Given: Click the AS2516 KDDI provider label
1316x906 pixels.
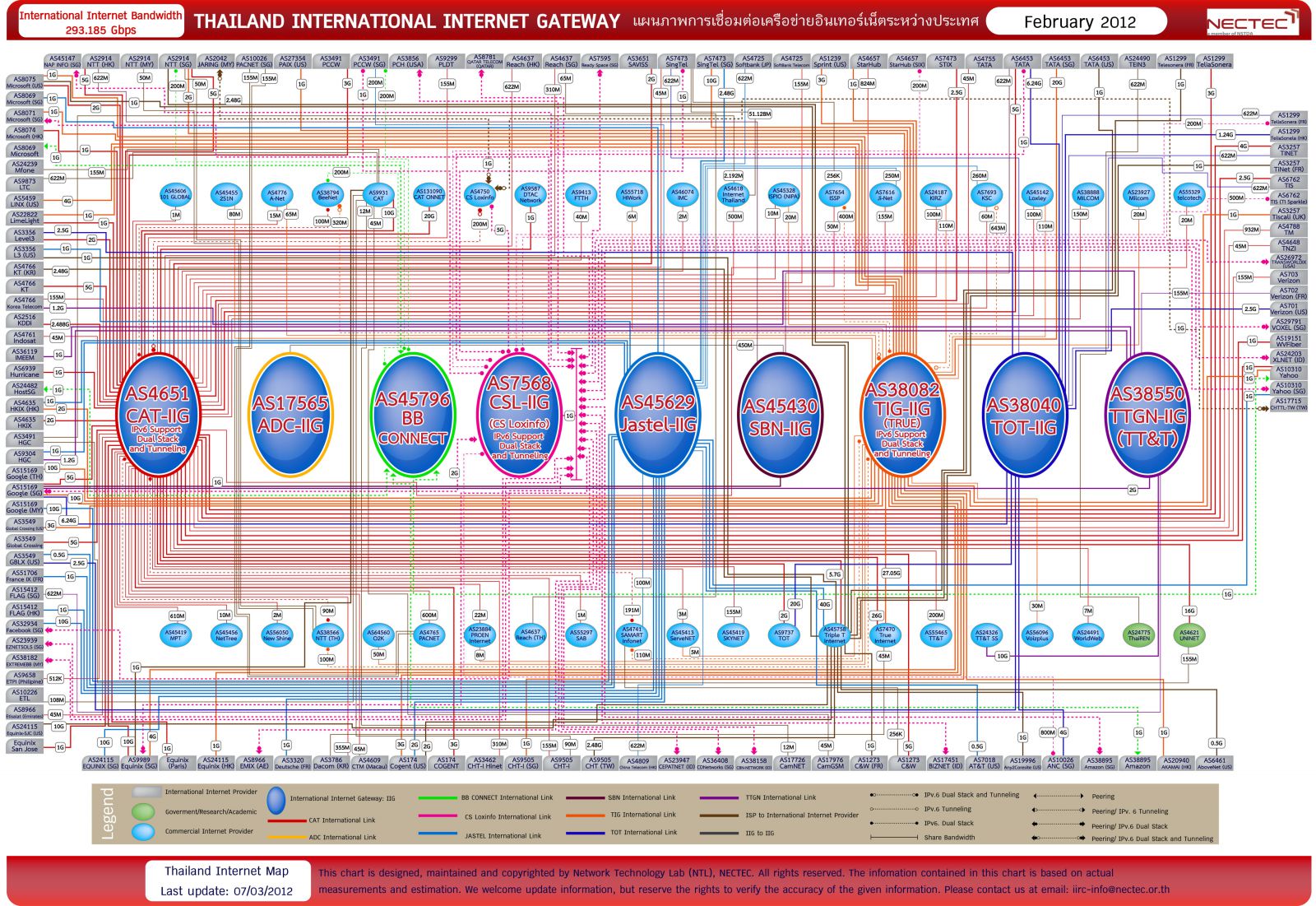Looking at the screenshot, I should [25, 320].
